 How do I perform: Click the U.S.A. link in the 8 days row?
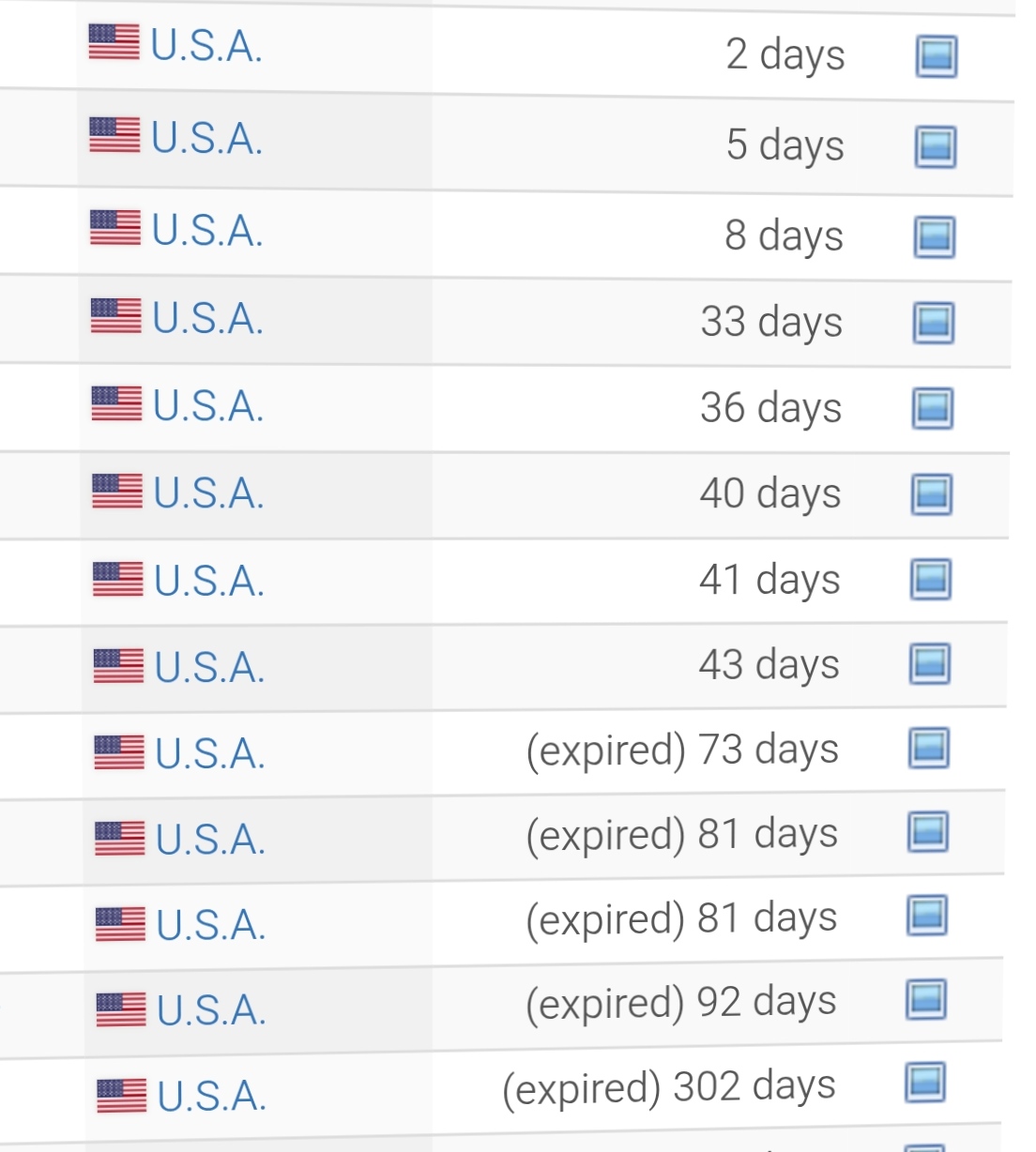point(207,231)
